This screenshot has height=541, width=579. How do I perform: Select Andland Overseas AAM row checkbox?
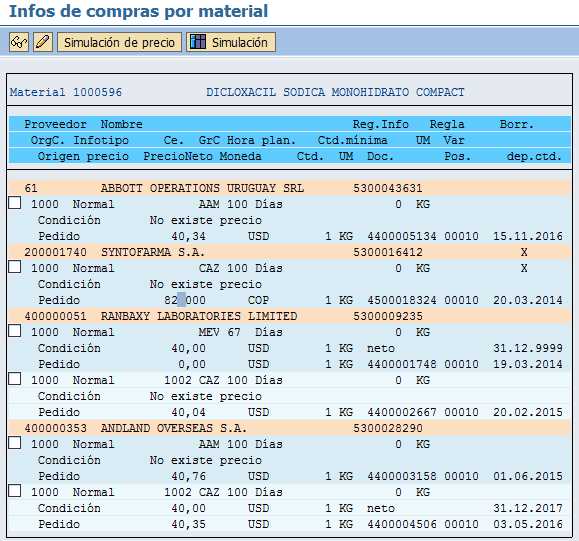click(15, 442)
